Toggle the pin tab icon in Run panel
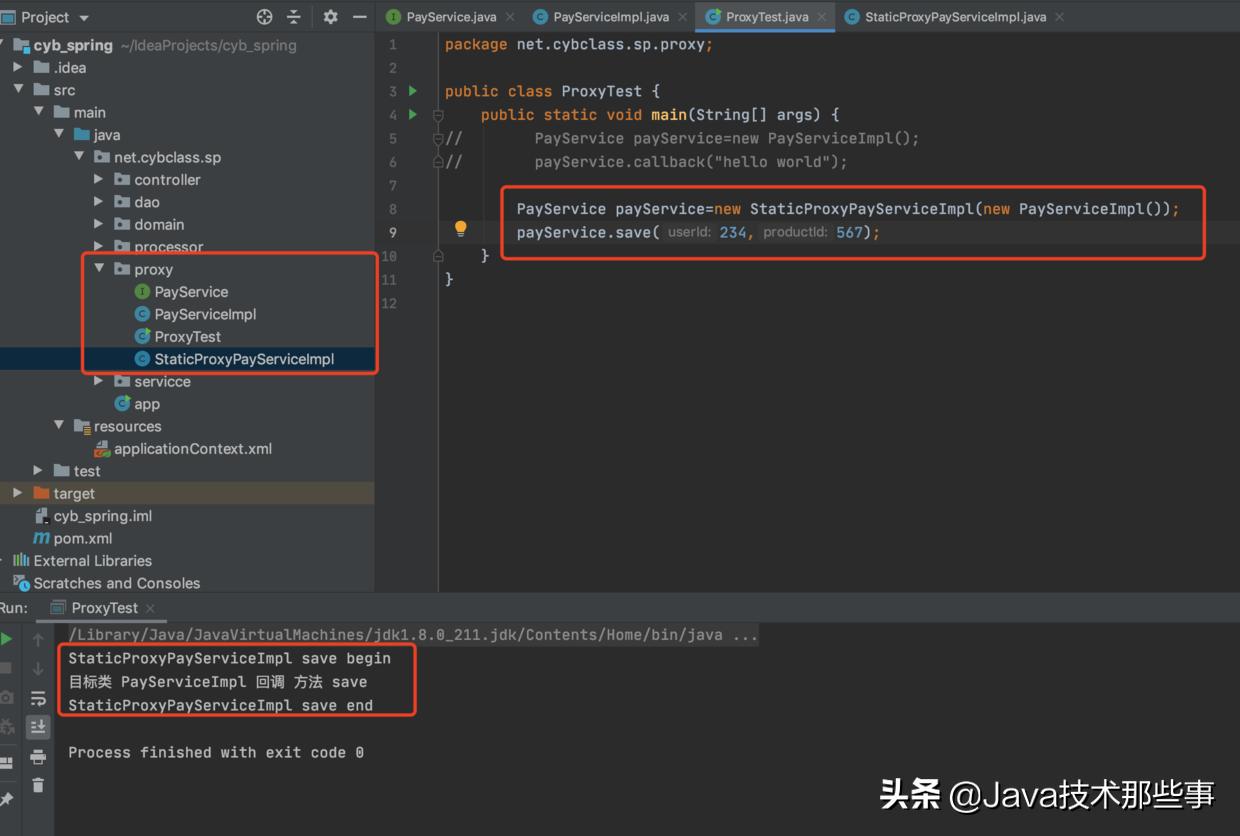Screen dimensions: 1240x836 pyautogui.click(x=7, y=798)
